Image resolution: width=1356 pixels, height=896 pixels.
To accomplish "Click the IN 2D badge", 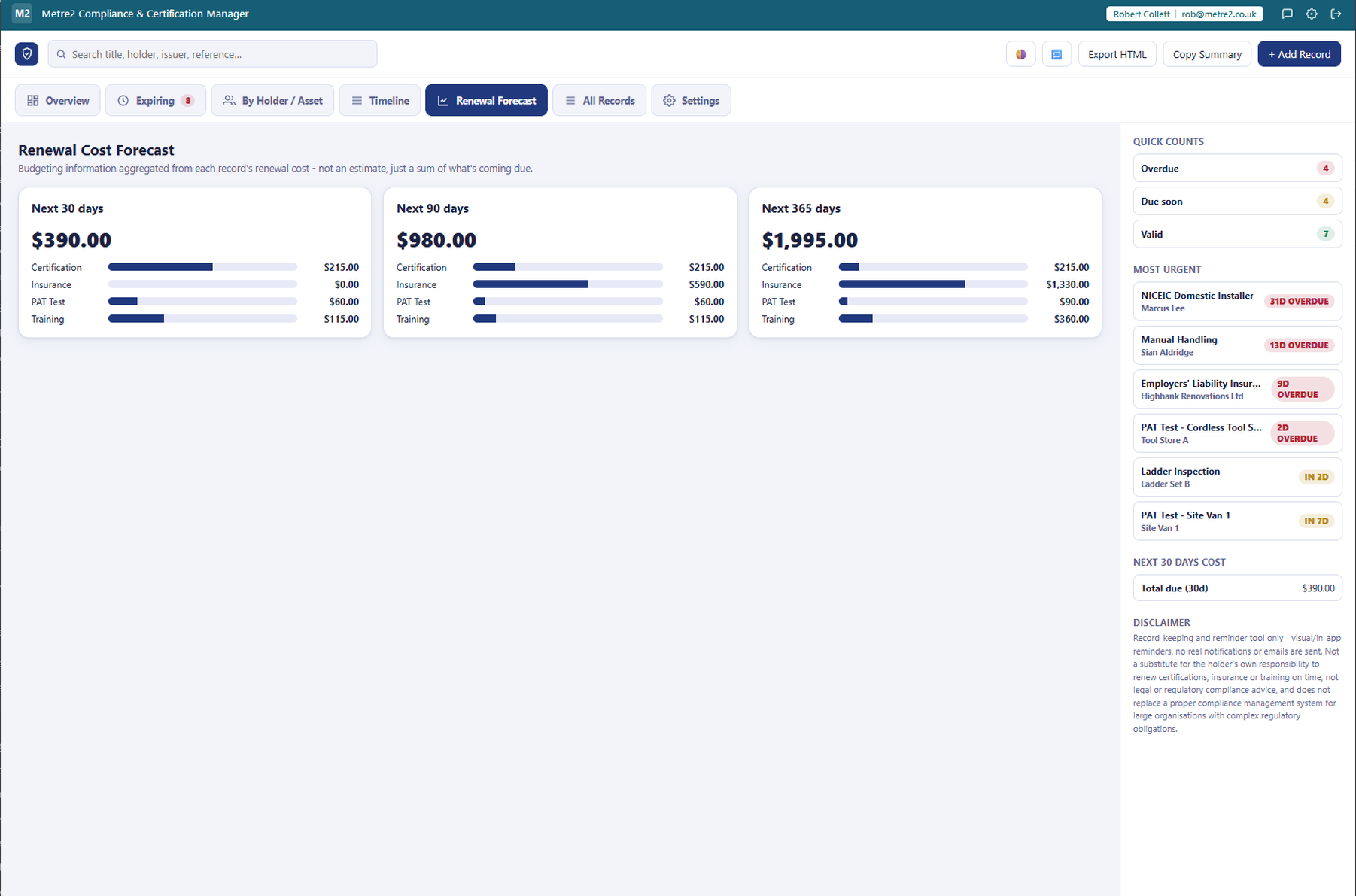I will coord(1316,477).
